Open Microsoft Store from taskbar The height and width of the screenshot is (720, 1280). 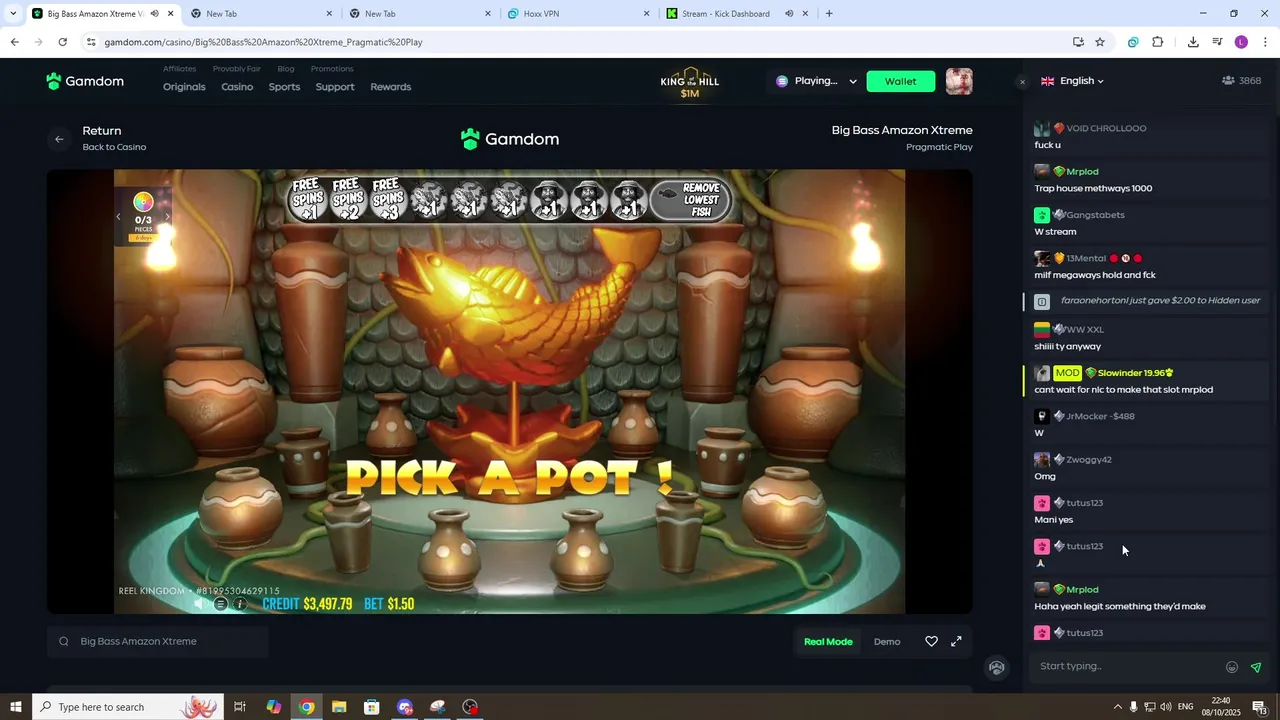pyautogui.click(x=372, y=707)
